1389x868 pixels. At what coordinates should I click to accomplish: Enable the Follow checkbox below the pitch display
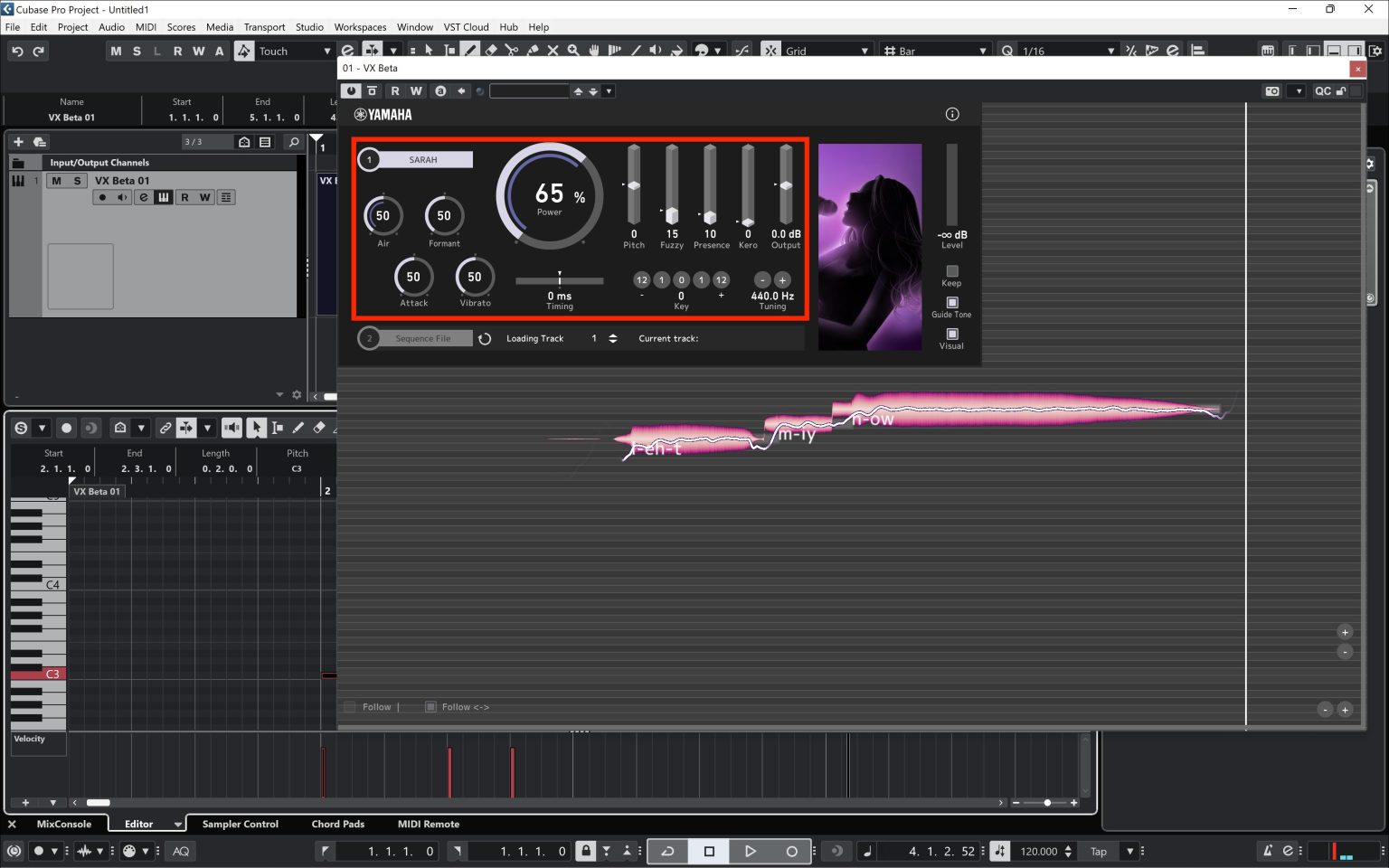[x=349, y=706]
